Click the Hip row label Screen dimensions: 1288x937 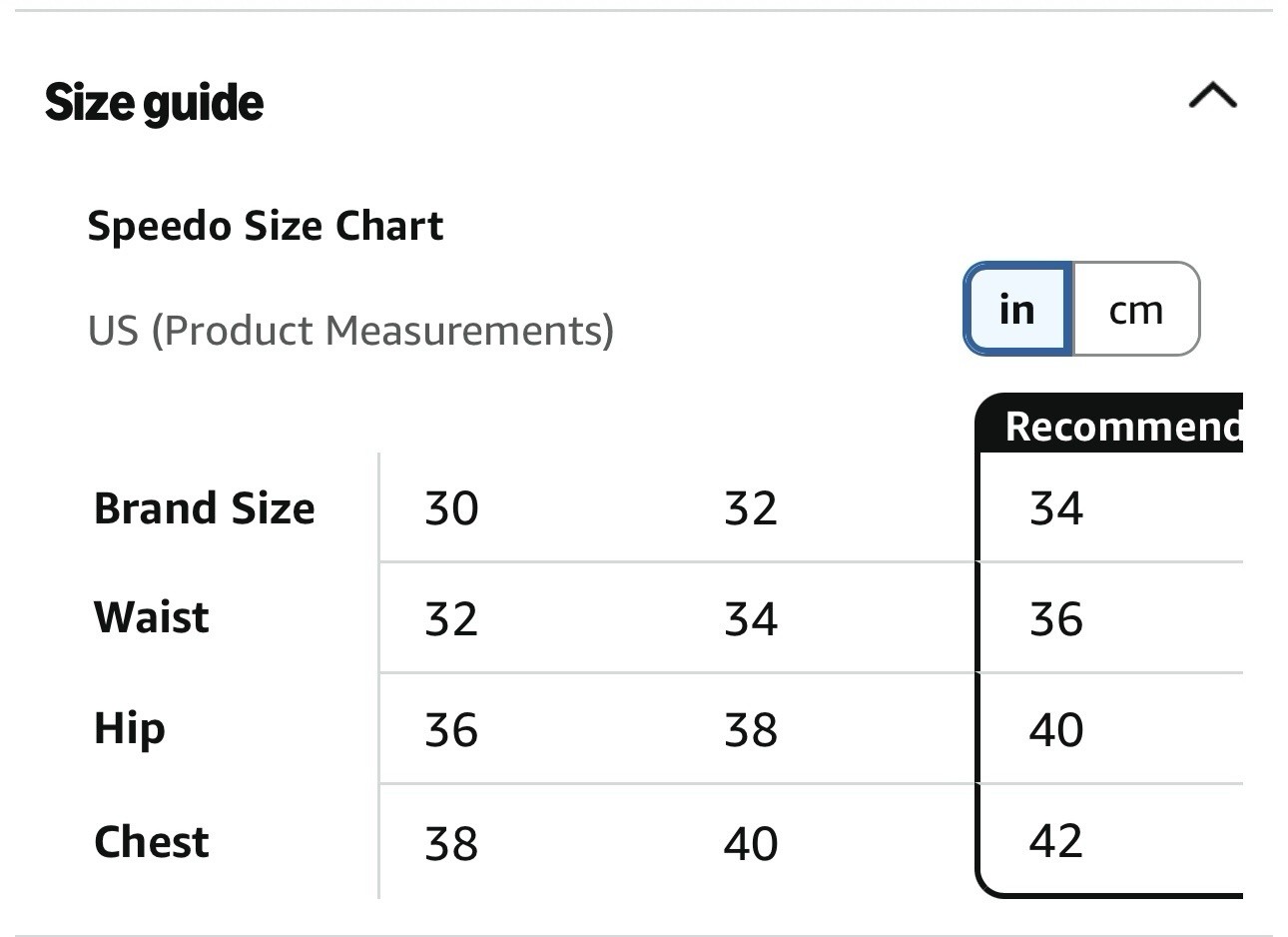click(130, 728)
